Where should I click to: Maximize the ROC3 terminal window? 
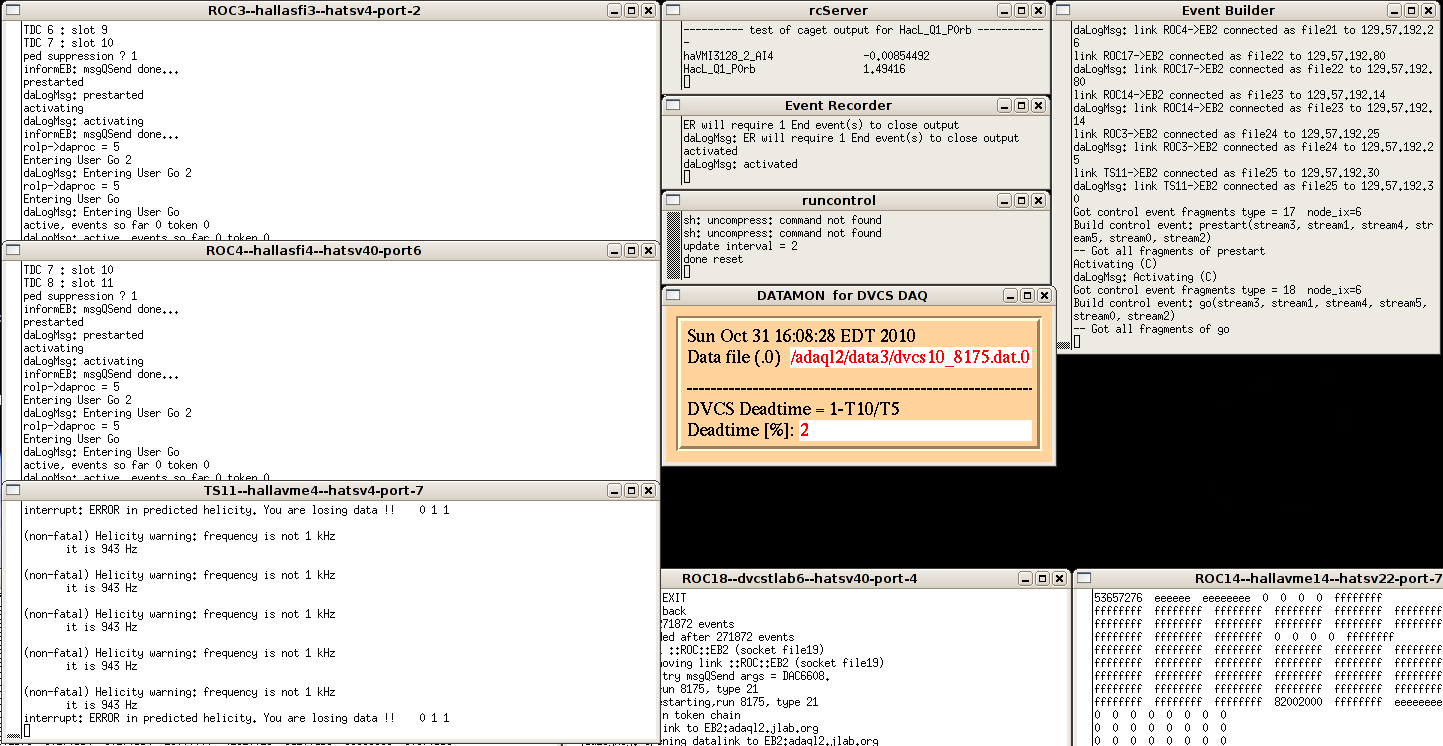[x=631, y=10]
